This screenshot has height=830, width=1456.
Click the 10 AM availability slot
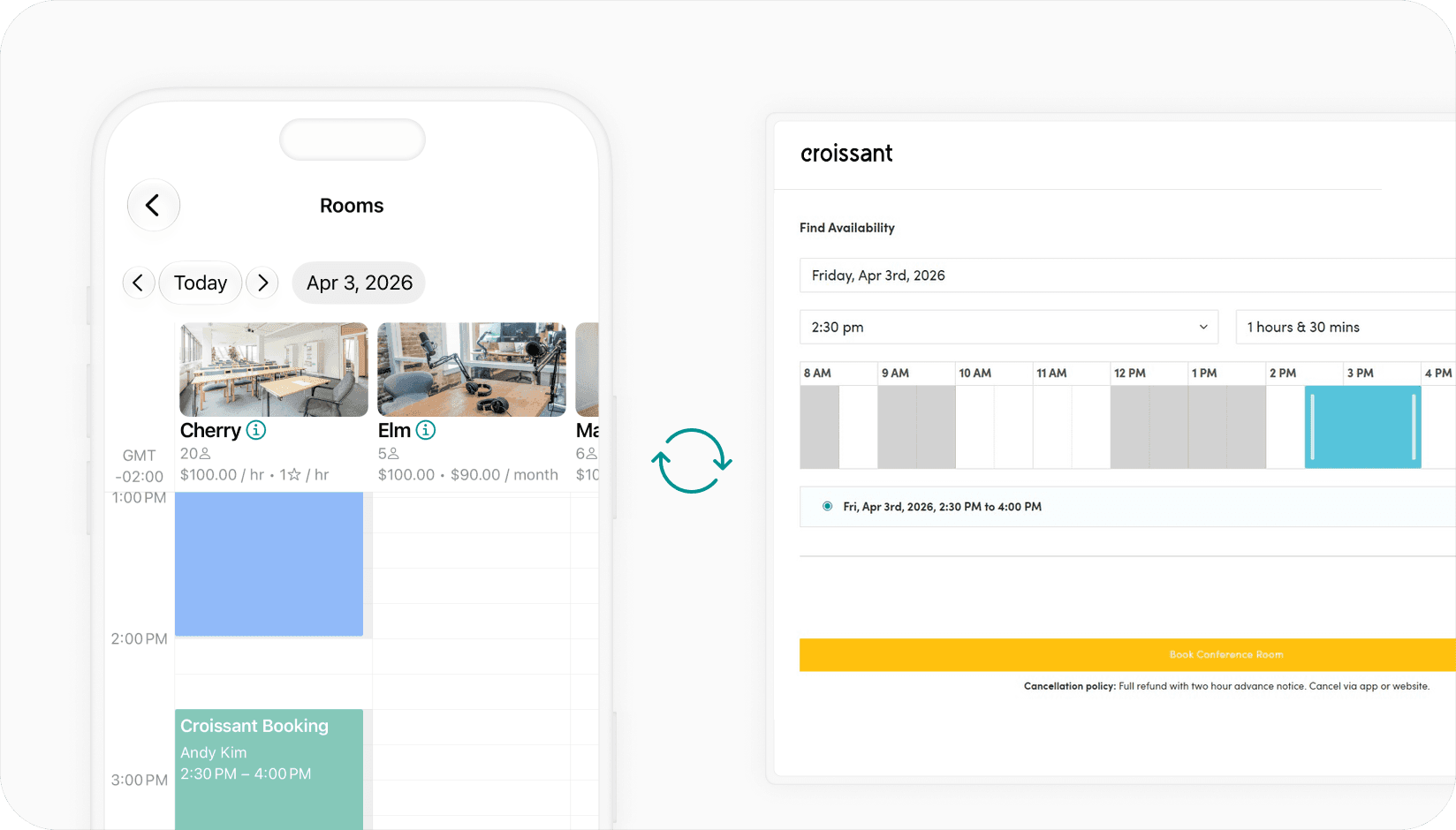[x=994, y=426]
